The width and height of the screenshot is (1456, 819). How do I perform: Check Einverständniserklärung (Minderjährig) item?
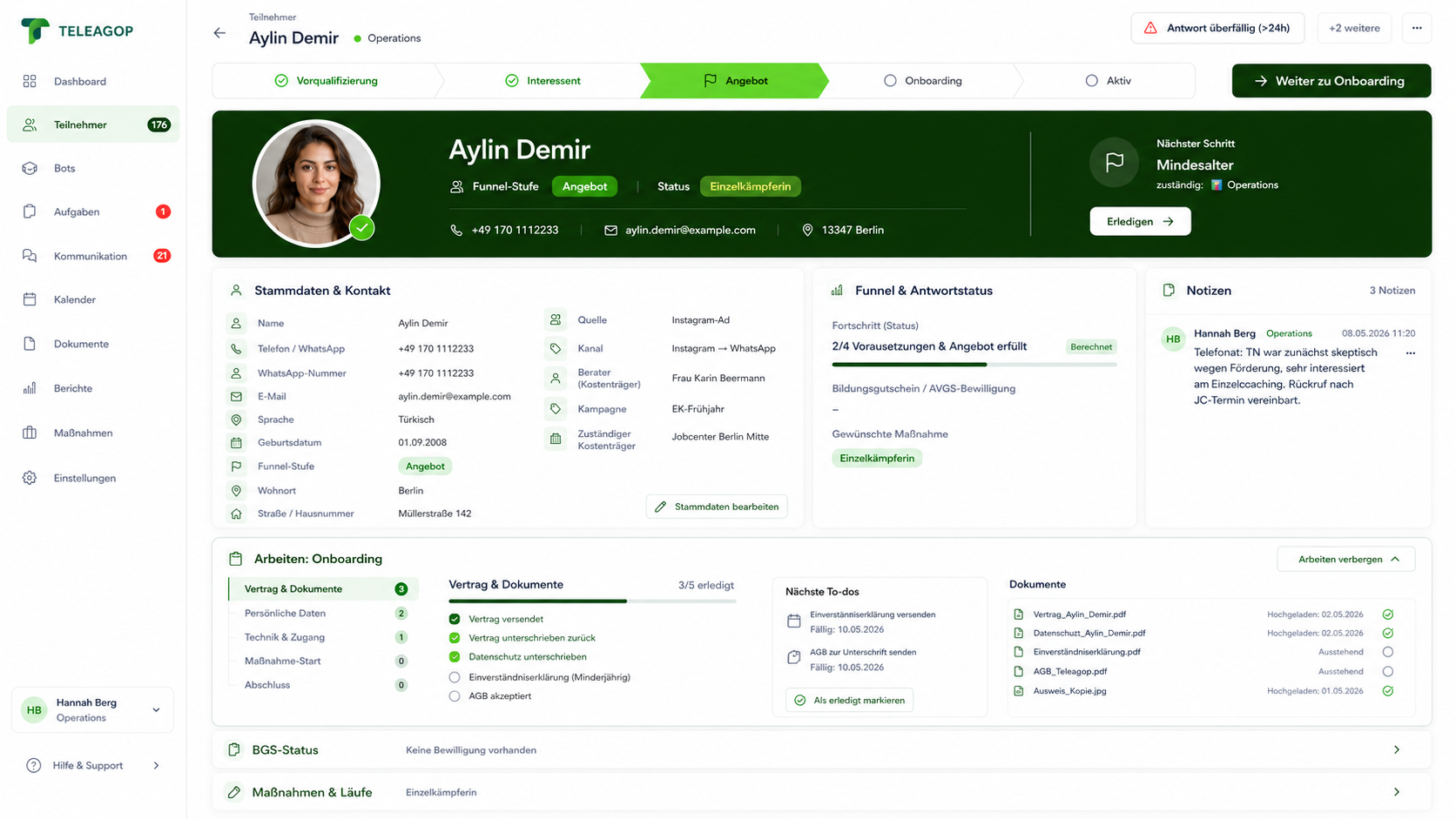pos(455,677)
